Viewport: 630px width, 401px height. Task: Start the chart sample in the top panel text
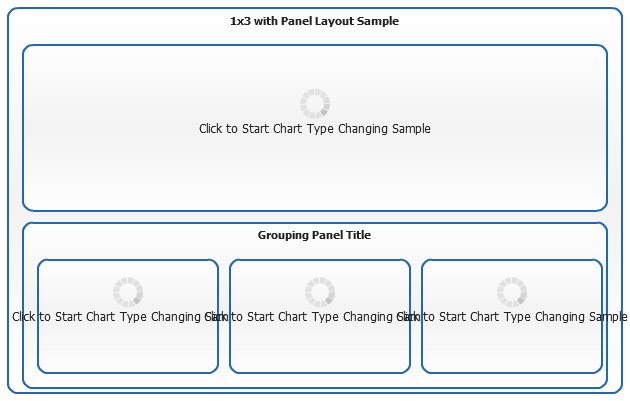pos(315,129)
